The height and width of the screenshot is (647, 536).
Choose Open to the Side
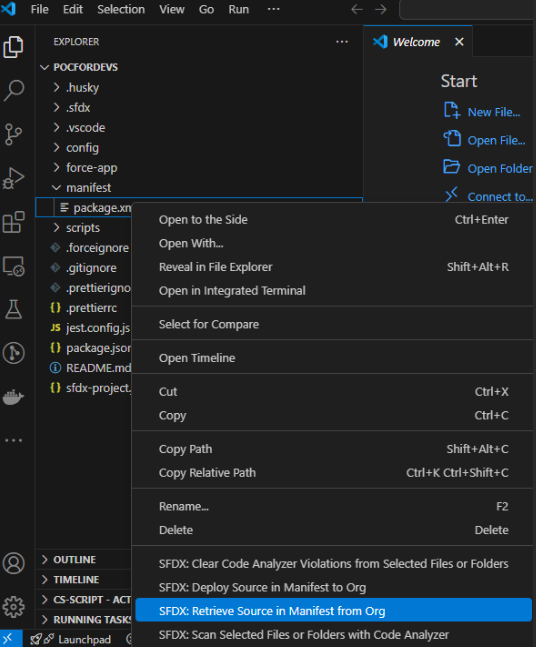[333, 220]
